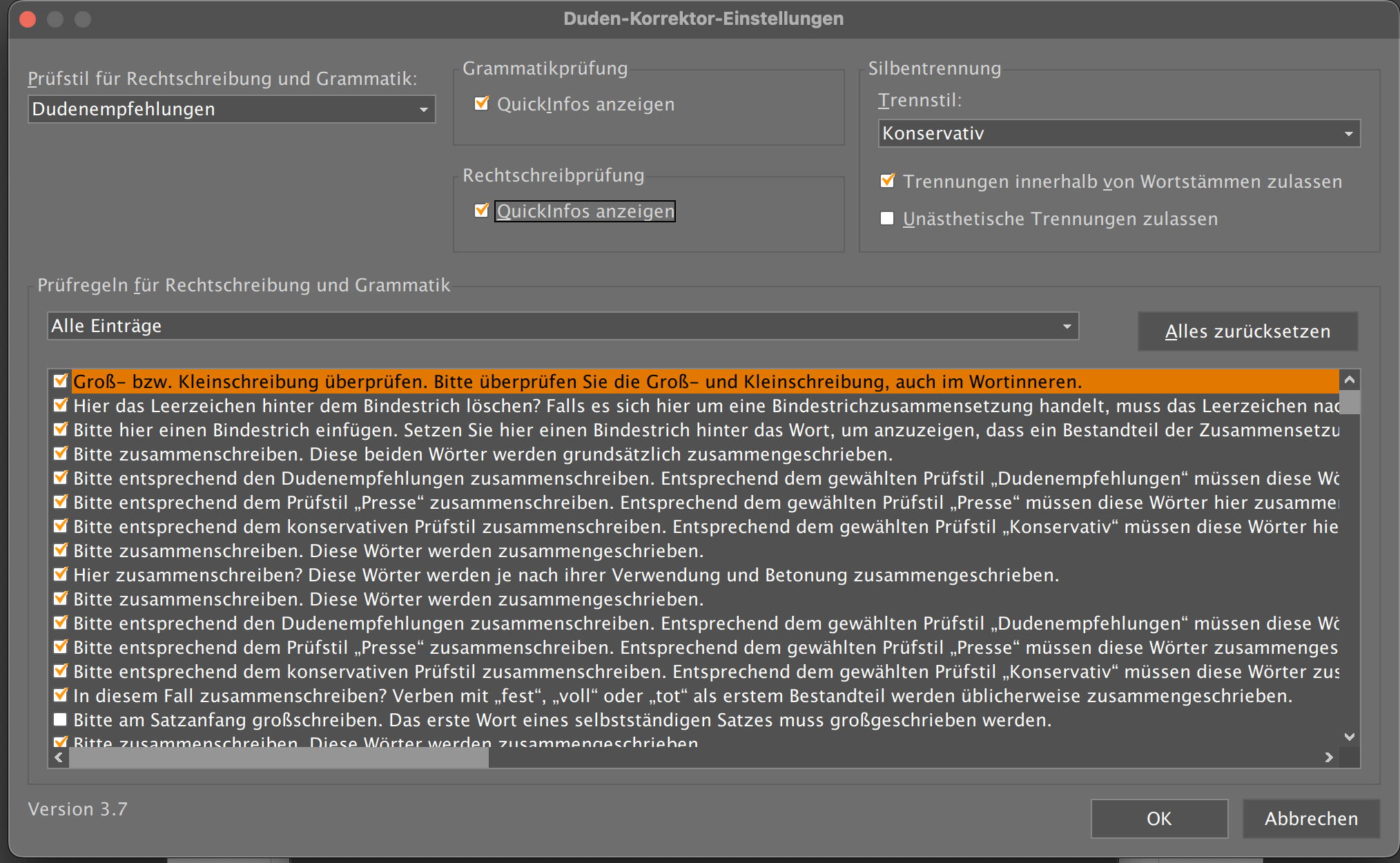
Task: Click the rule list scroll-up arrow
Action: click(1350, 380)
